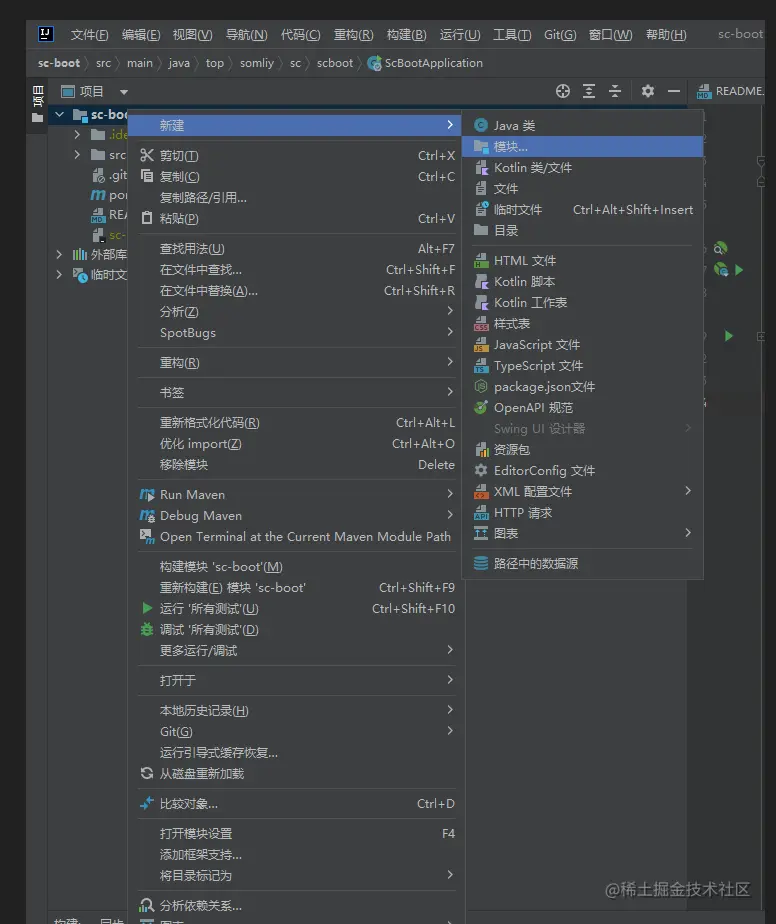Expand the XML 配置文件 submenu arrow
This screenshot has width=776, height=924.
click(688, 490)
